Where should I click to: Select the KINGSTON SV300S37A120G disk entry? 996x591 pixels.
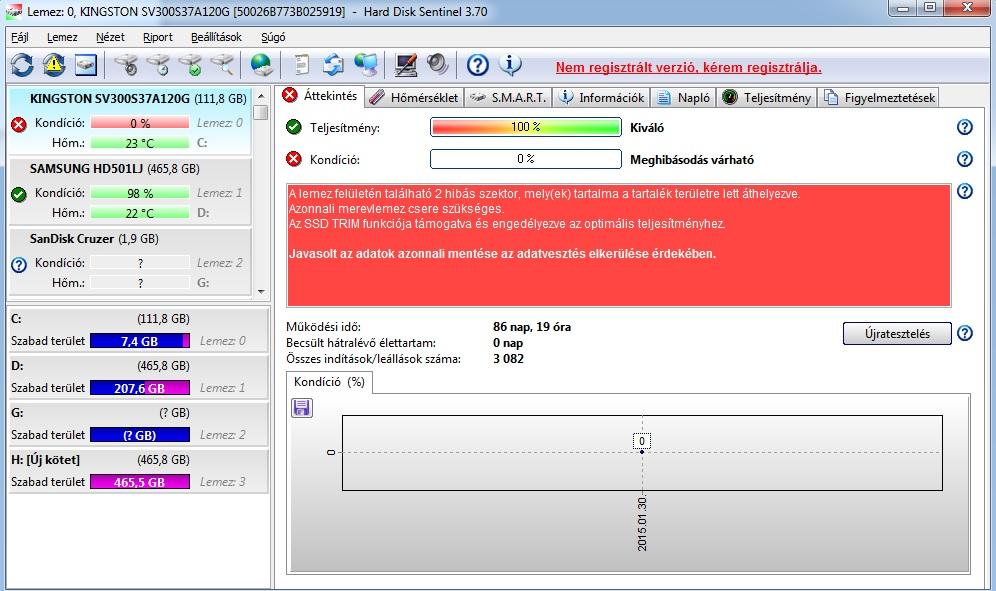pos(130,121)
